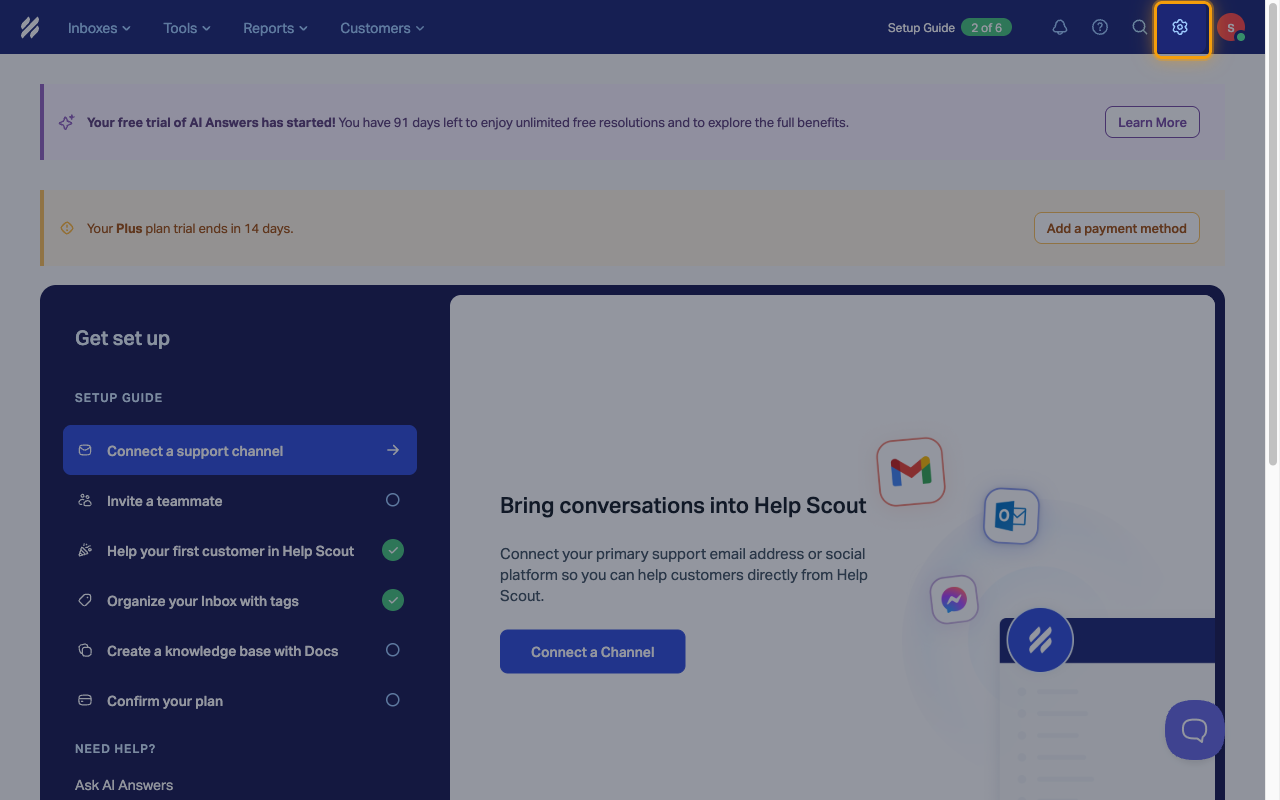The height and width of the screenshot is (800, 1280).
Task: Open the settings gear icon
Action: tap(1182, 28)
